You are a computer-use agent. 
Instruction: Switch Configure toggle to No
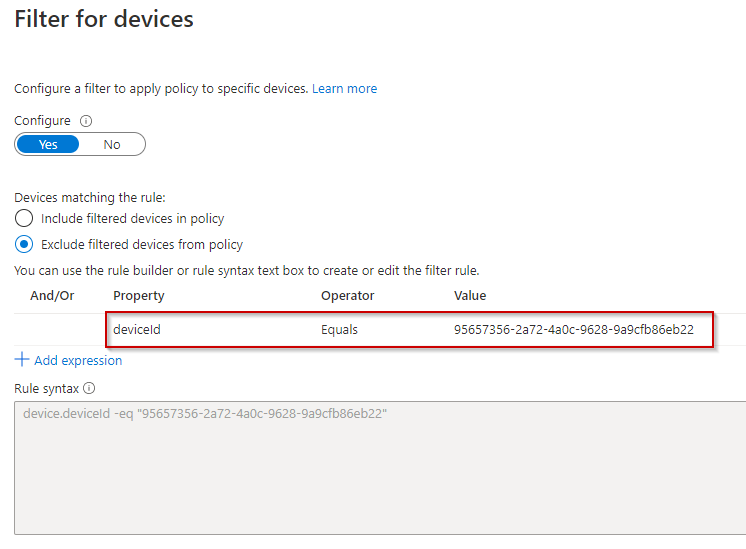[112, 145]
